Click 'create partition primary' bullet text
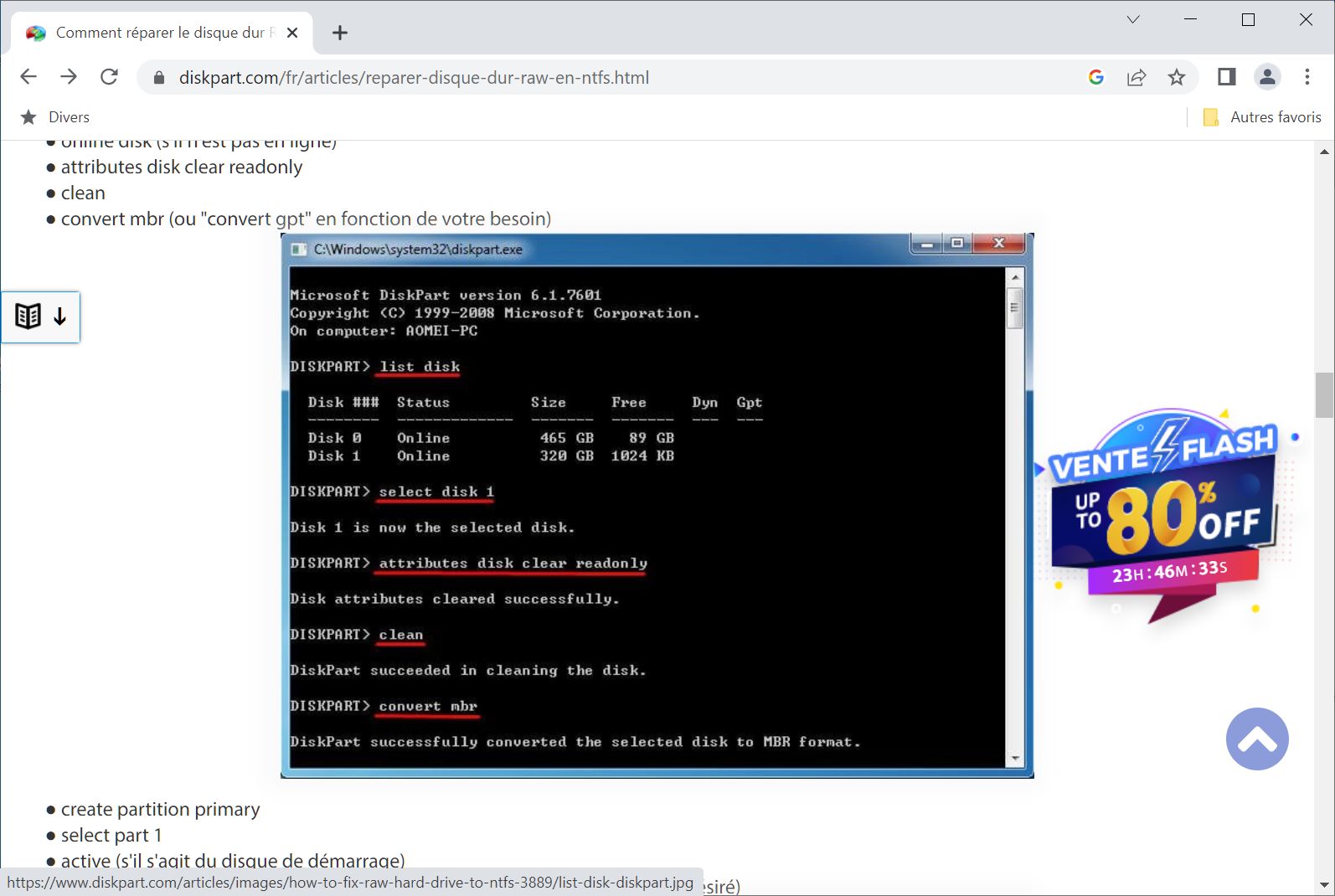The height and width of the screenshot is (896, 1335). tap(160, 809)
